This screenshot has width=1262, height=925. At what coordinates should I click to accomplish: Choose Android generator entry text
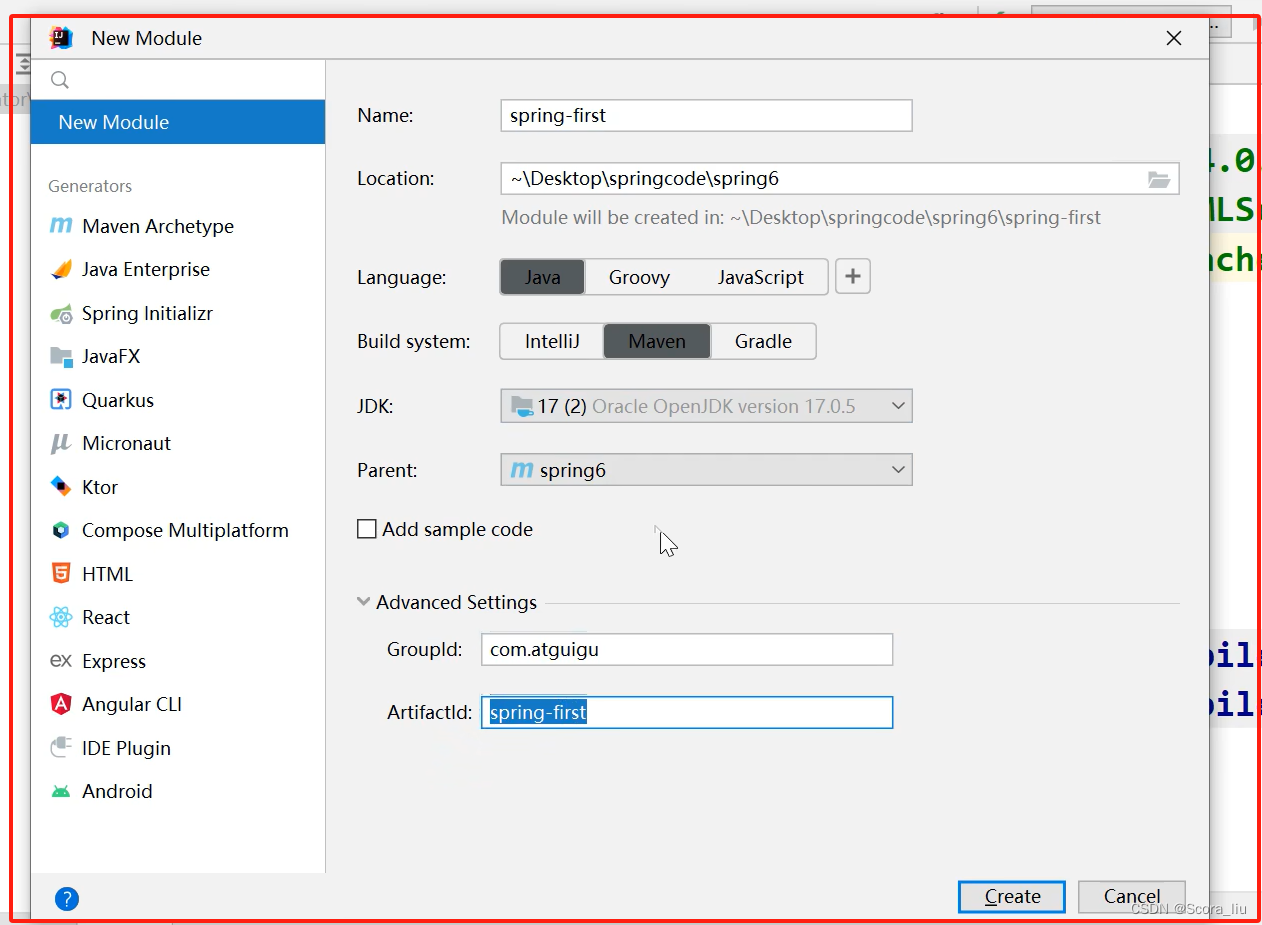click(x=117, y=791)
